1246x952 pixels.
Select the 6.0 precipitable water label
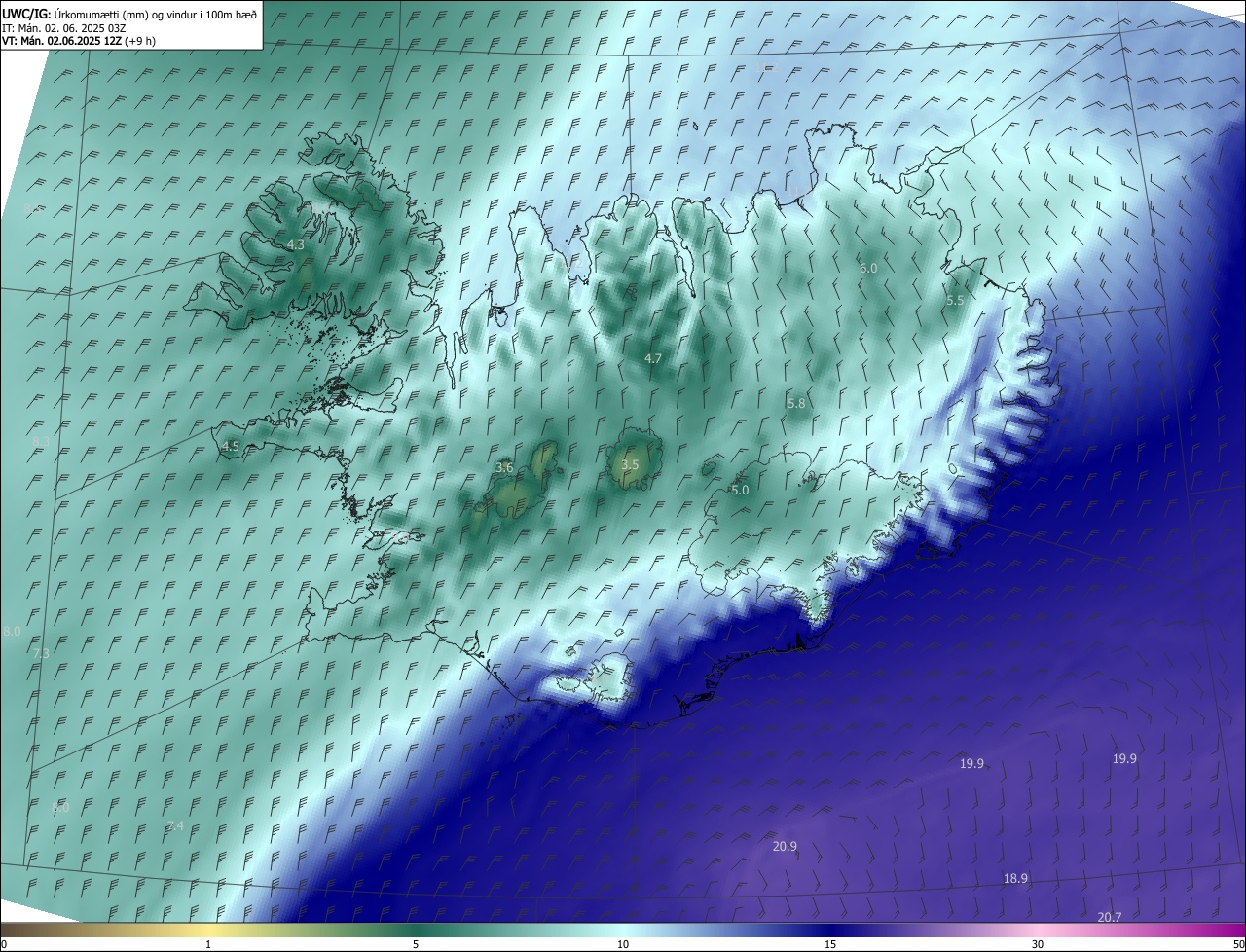[868, 268]
